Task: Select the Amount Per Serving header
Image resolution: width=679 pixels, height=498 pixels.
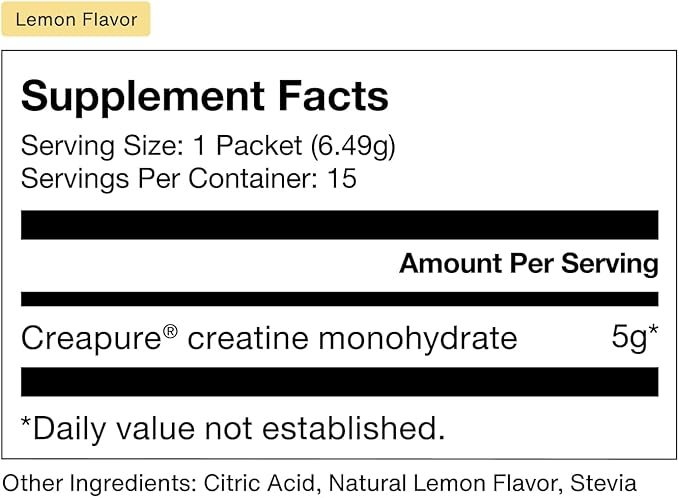Action: (x=528, y=264)
